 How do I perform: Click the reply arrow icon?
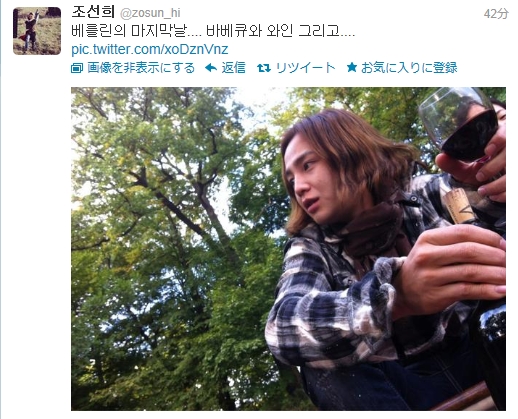211,68
